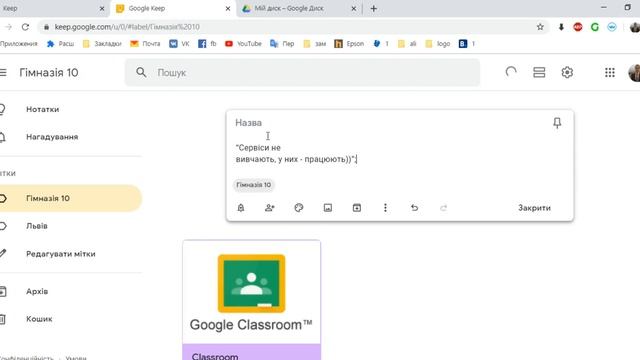Pin the open note
This screenshot has width=640, height=360.
[557, 123]
